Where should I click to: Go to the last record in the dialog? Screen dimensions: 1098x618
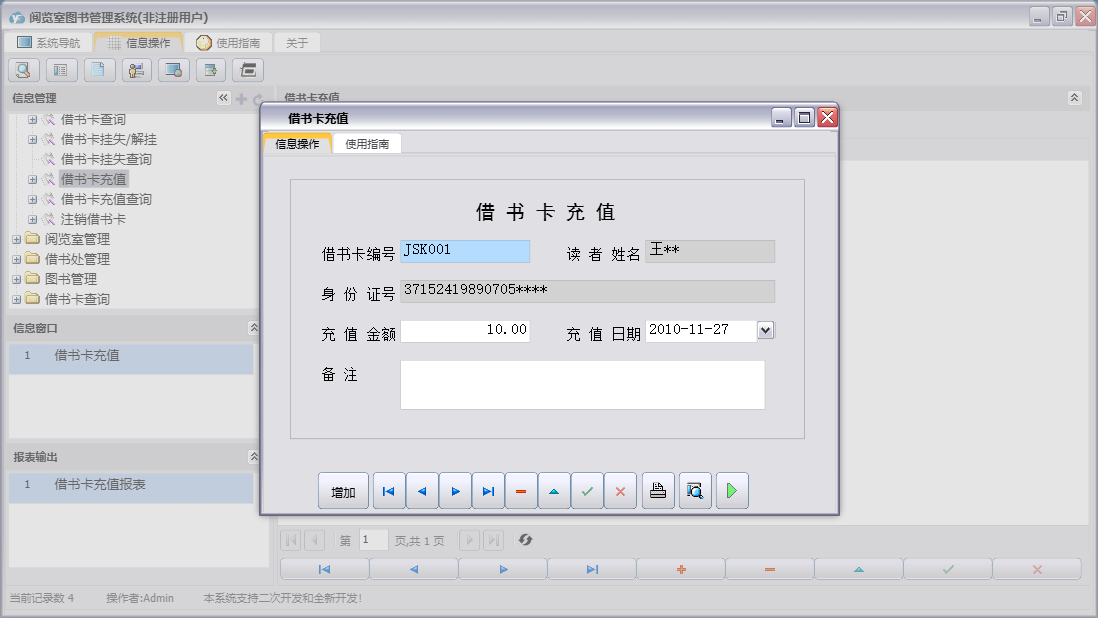pyautogui.click(x=488, y=491)
